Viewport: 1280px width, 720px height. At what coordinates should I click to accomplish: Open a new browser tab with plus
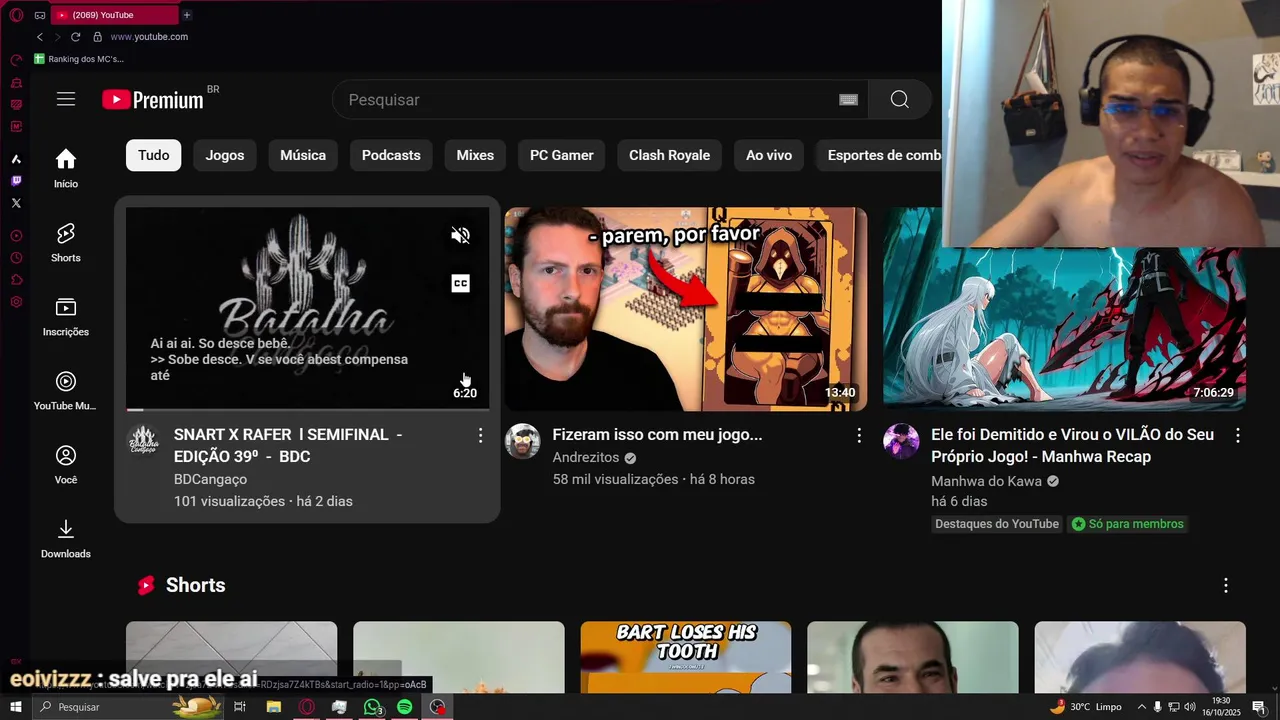(x=187, y=15)
